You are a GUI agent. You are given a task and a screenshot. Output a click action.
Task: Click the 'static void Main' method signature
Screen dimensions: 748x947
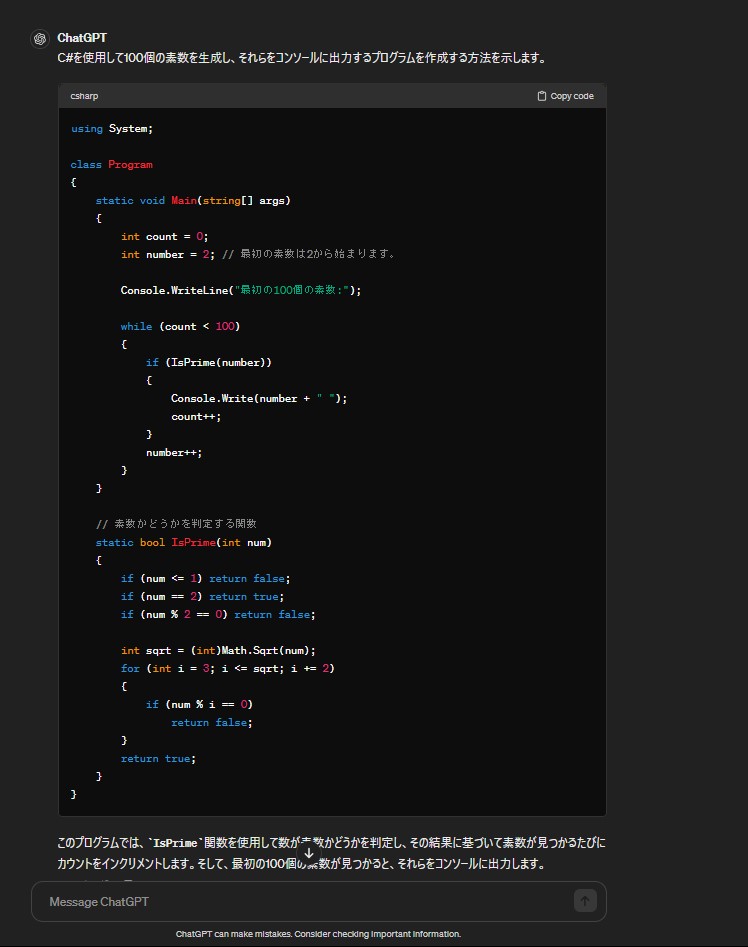point(193,200)
